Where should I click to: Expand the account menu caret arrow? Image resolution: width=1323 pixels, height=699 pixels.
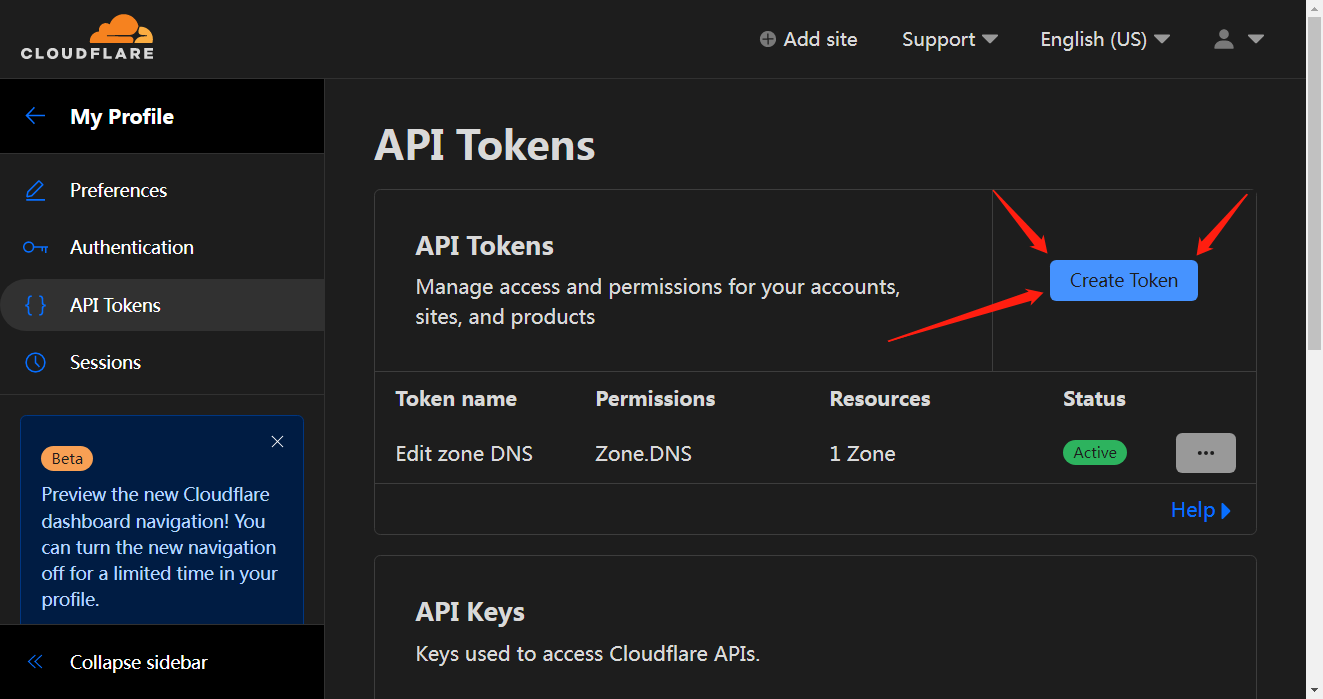point(1257,39)
